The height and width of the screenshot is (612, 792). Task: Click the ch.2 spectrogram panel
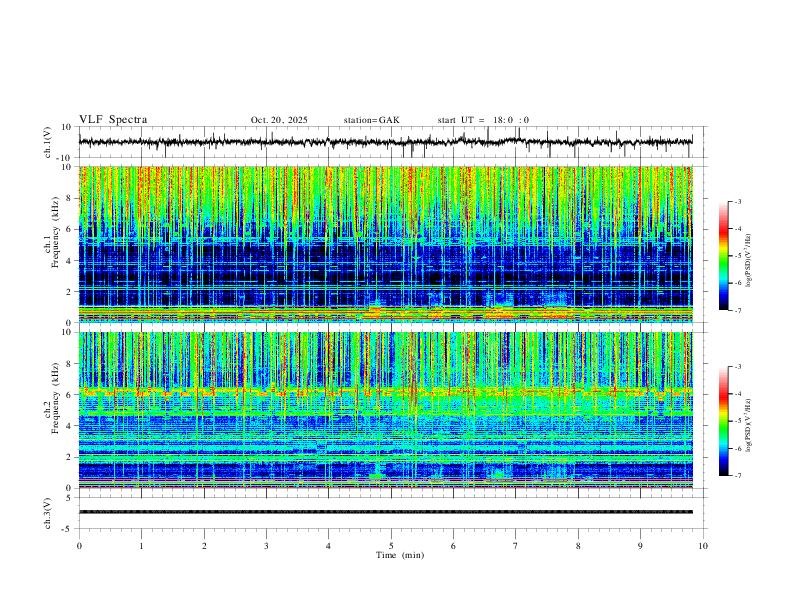[x=385, y=410]
